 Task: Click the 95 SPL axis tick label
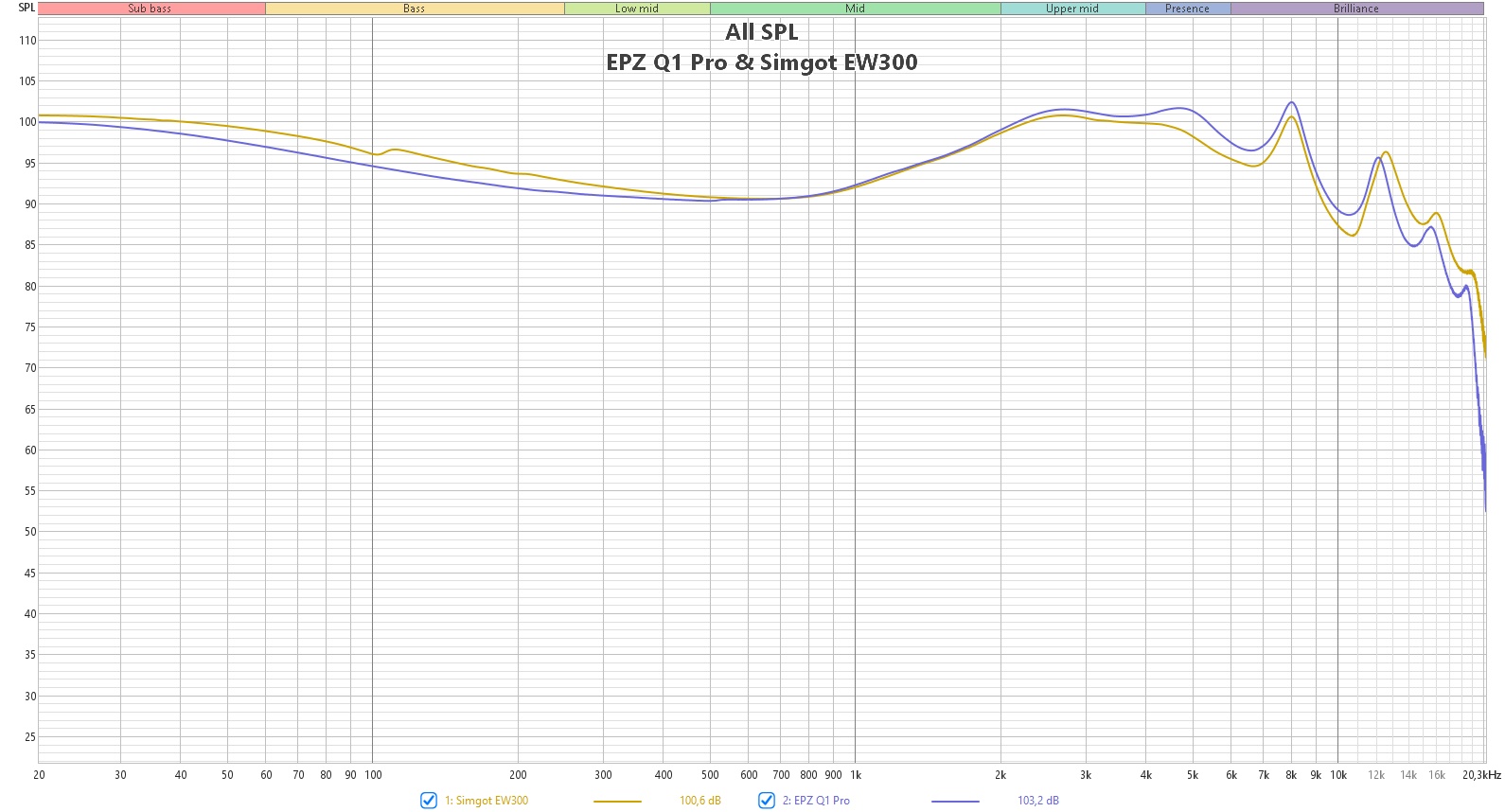pos(30,164)
